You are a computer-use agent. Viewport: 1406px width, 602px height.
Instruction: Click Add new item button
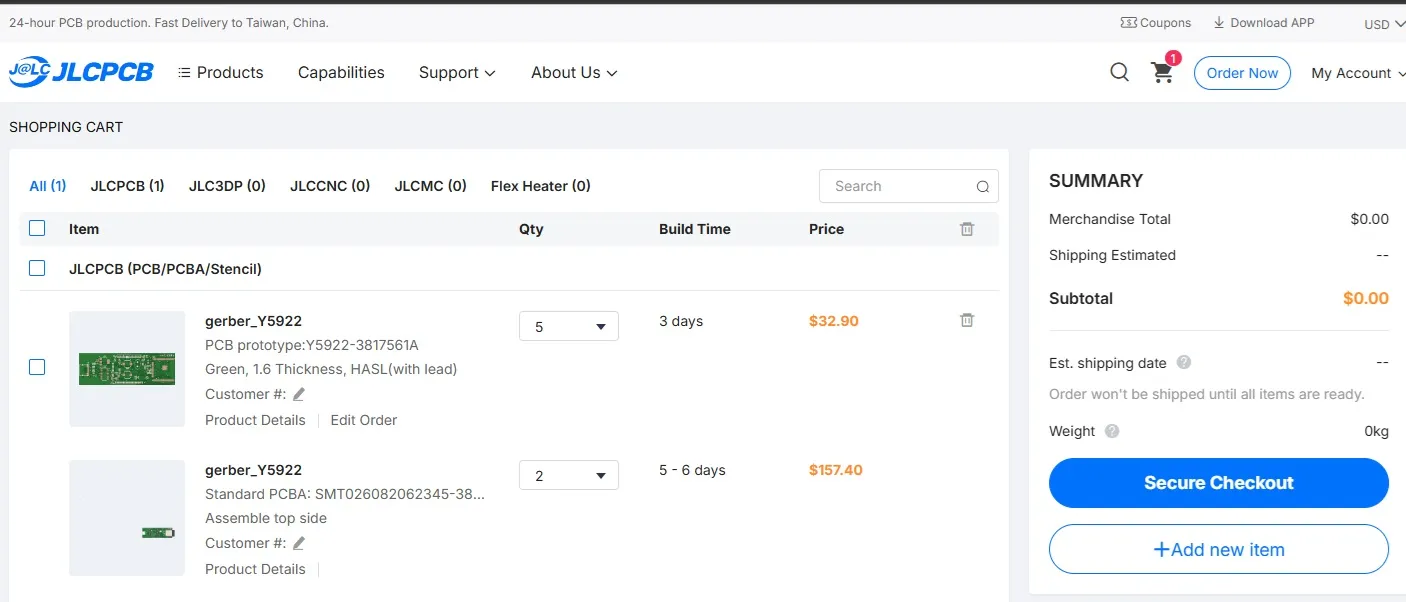pos(1218,549)
